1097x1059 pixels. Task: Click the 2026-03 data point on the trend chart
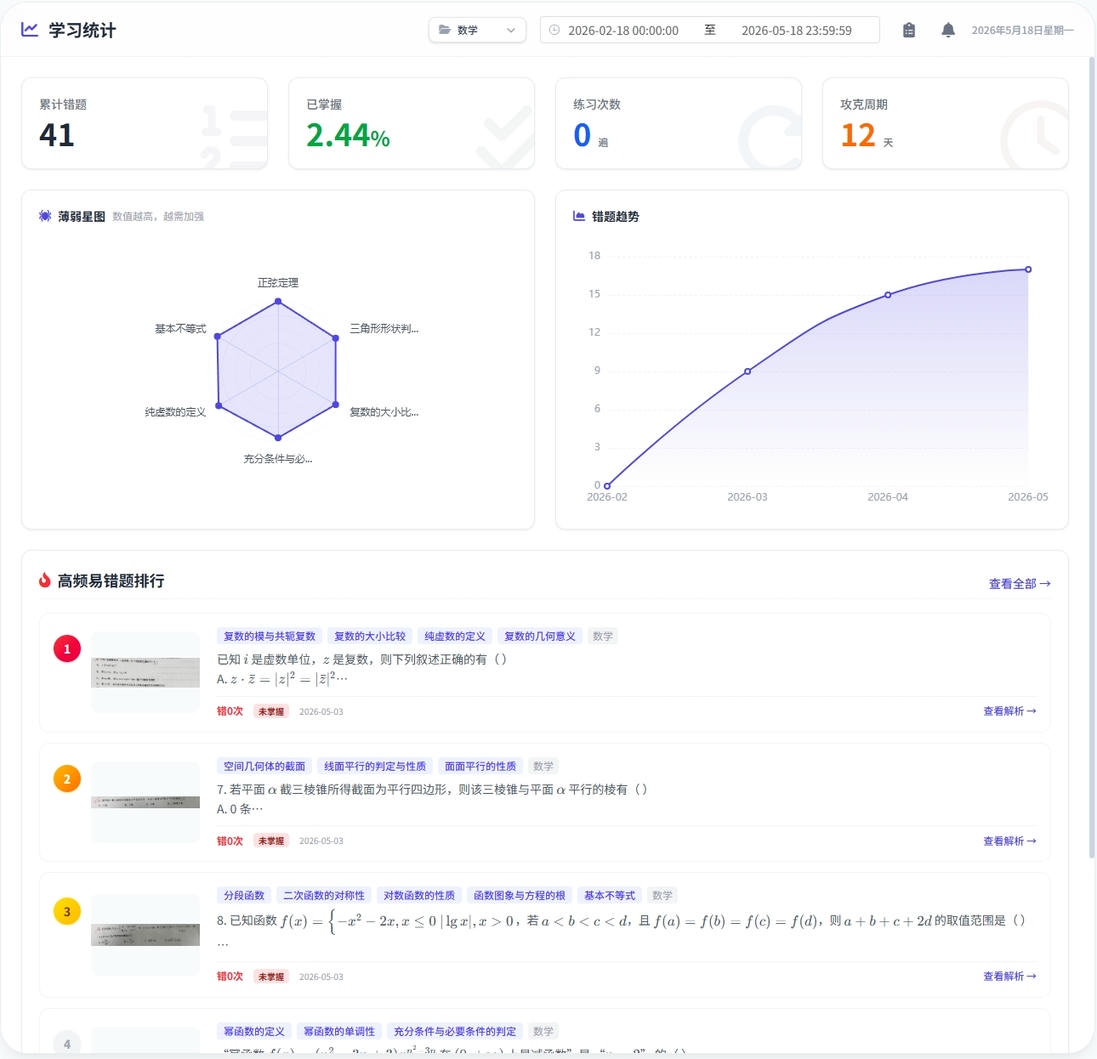[x=747, y=371]
